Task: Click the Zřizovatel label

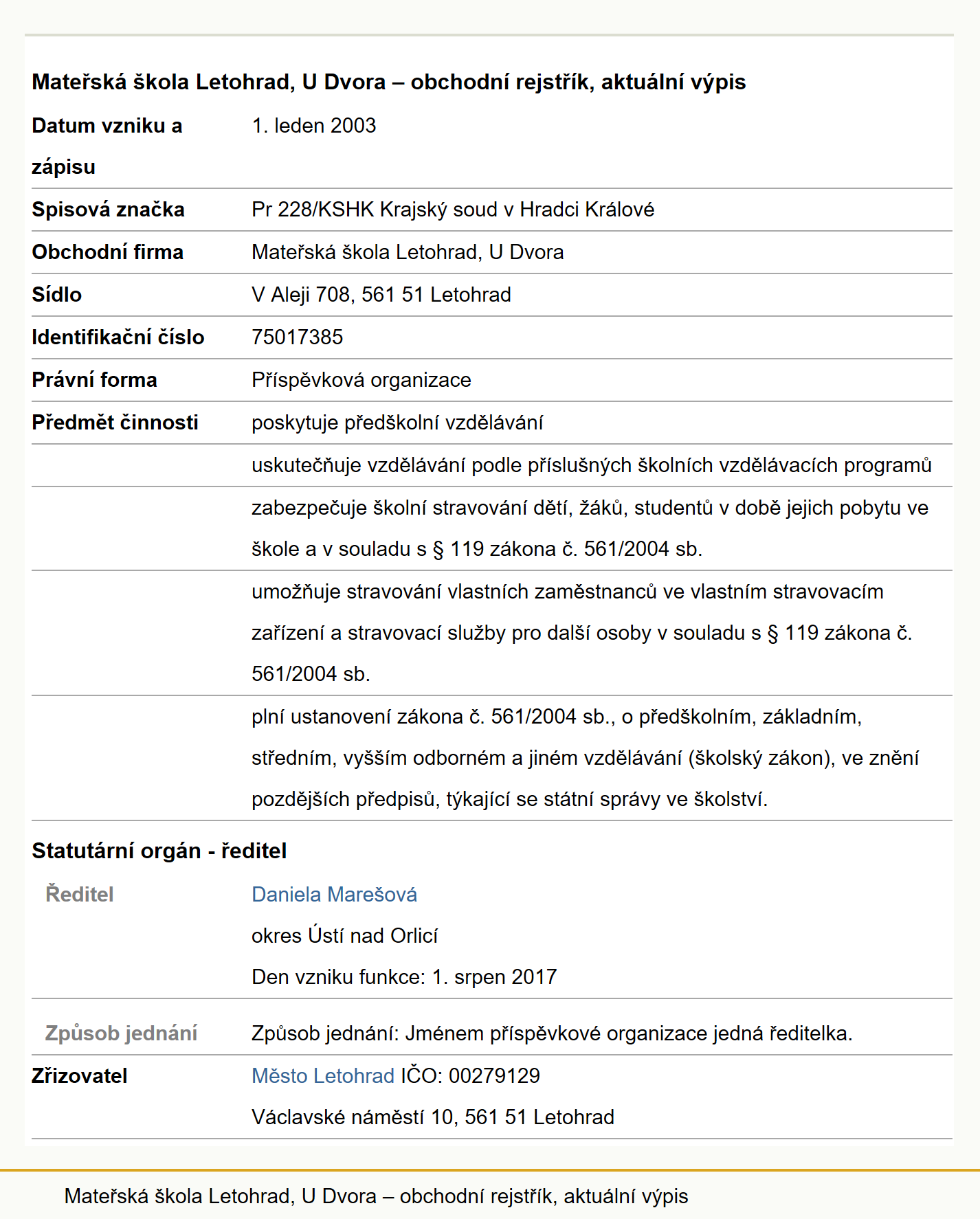Action: pos(80,1075)
